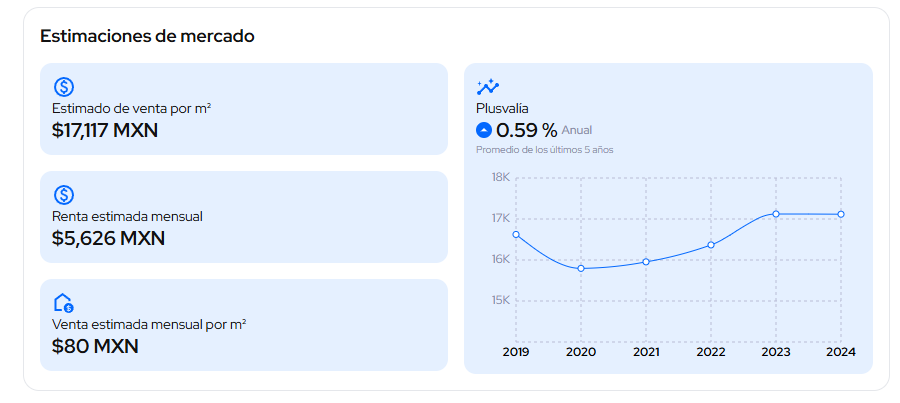Image resolution: width=900 pixels, height=403 pixels.
Task: Click the 2021 chart data point
Action: tap(646, 262)
